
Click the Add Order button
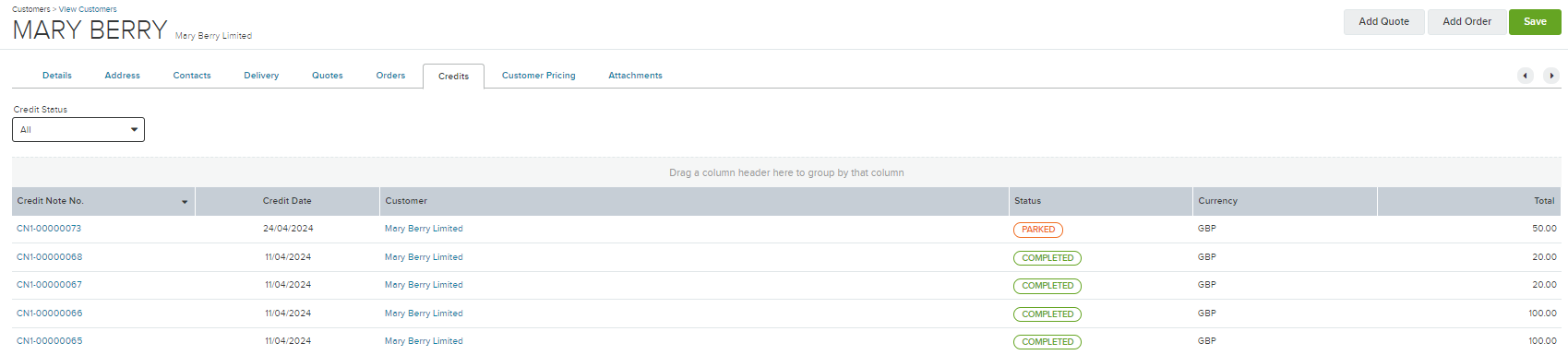click(x=1466, y=22)
